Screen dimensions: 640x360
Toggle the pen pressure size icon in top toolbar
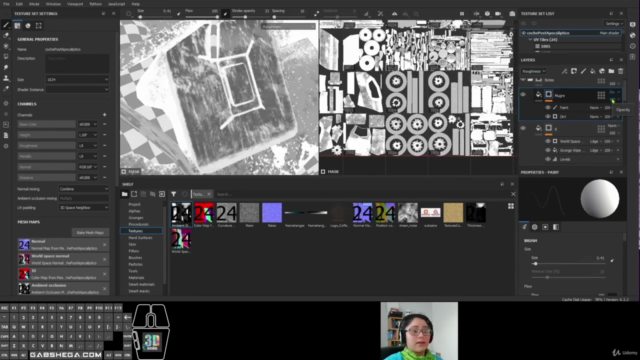coord(179,13)
